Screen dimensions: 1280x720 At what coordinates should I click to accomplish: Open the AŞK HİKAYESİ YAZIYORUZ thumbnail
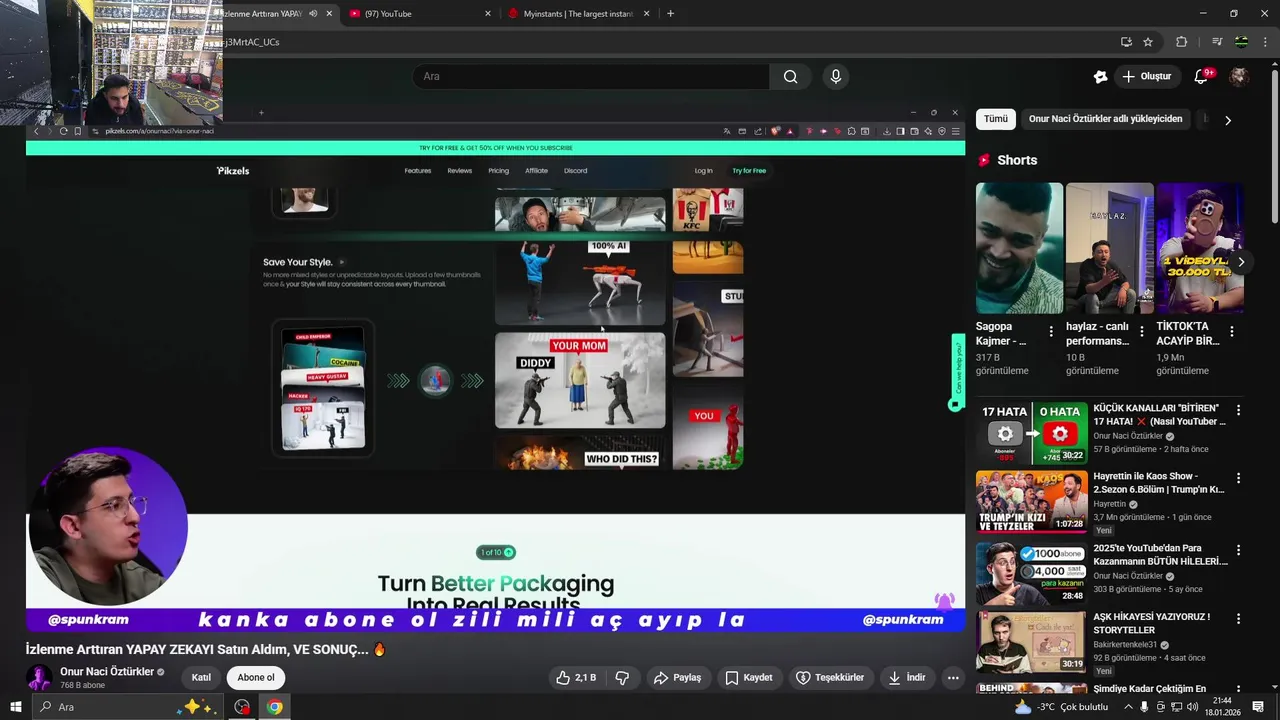[1031, 642]
